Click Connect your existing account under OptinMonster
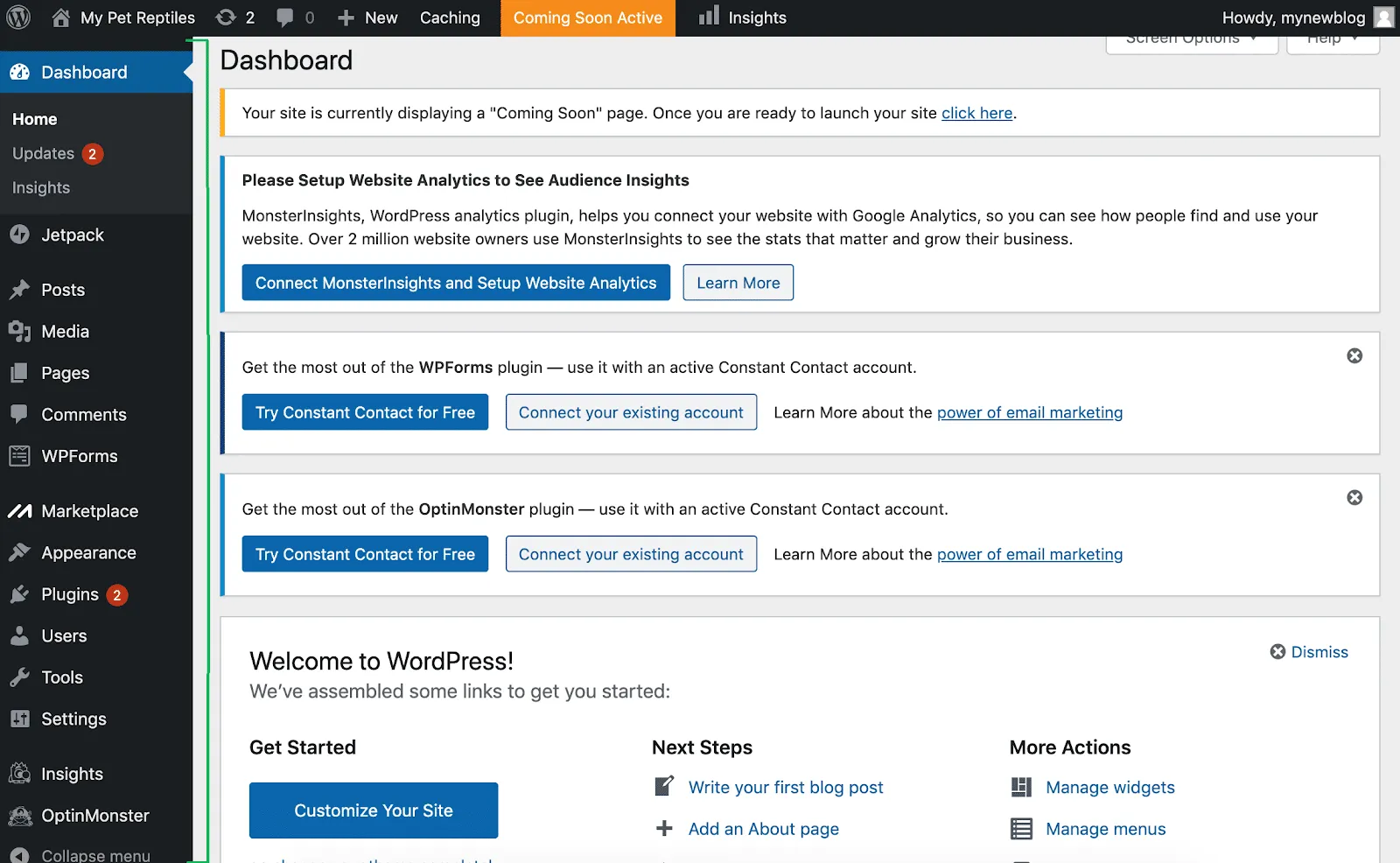 click(631, 554)
